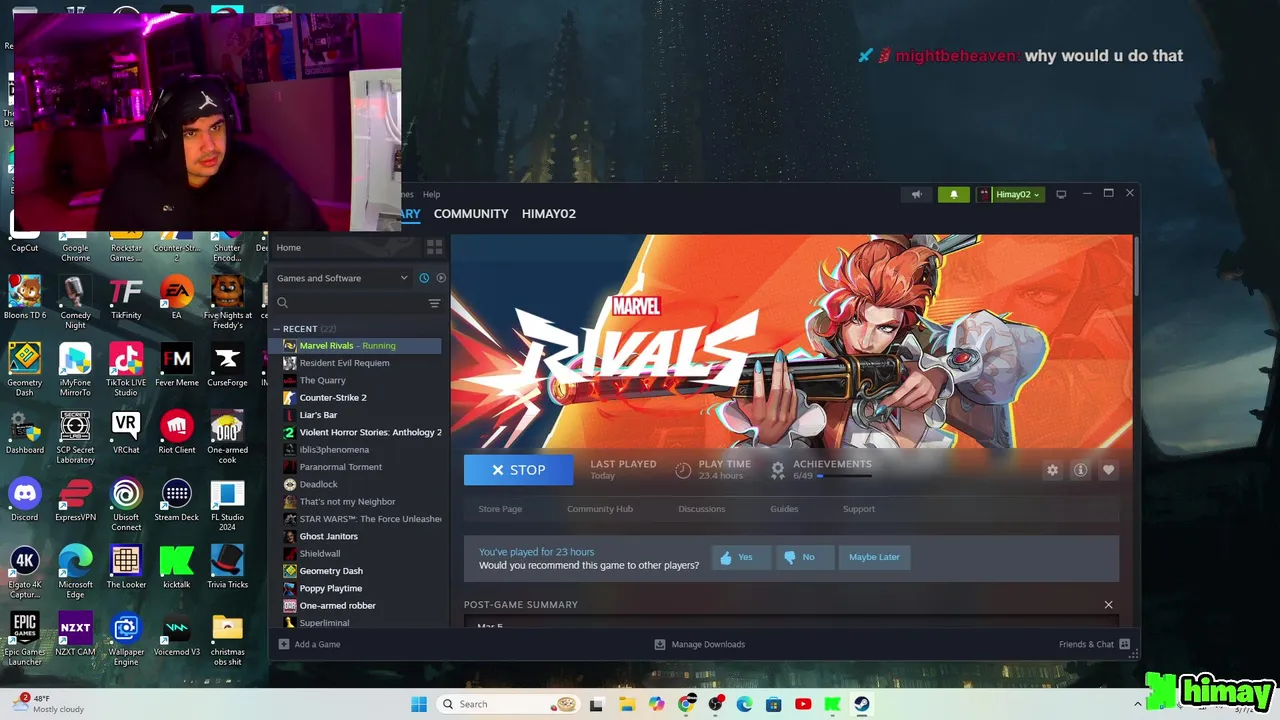Image resolution: width=1280 pixels, height=720 pixels.
Task: Switch to collections grid view icon
Action: (434, 246)
